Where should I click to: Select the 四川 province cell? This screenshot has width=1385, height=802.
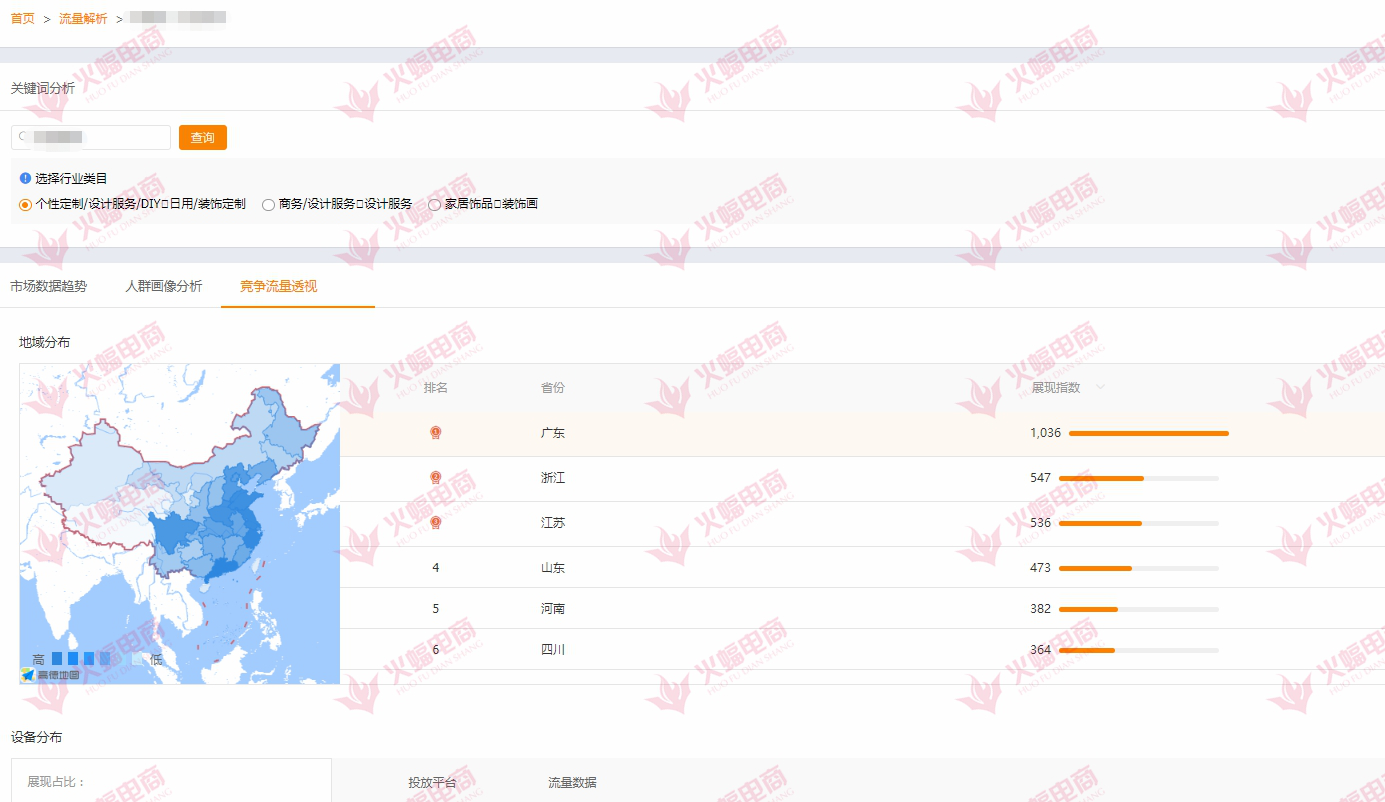553,650
